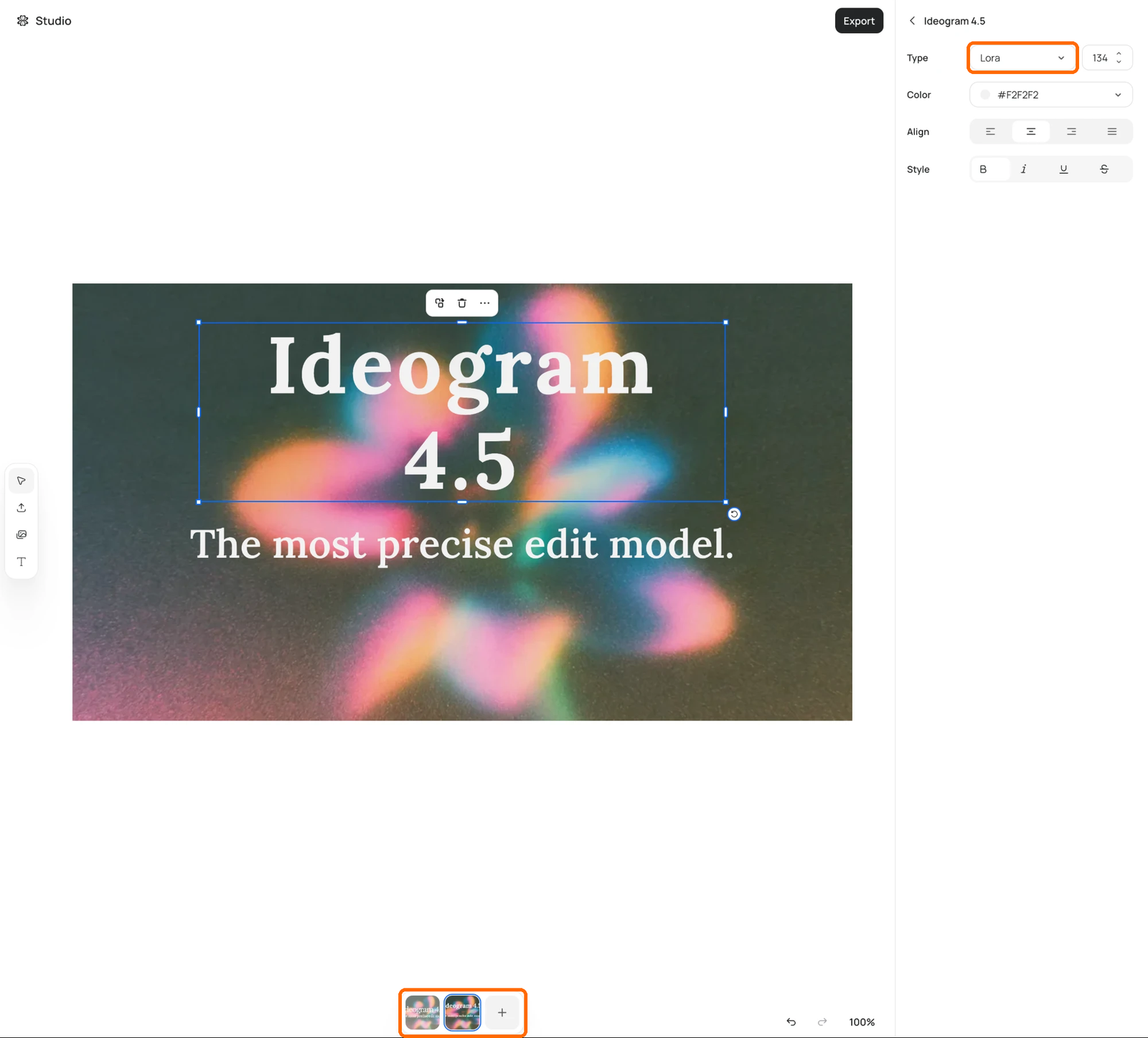Increase font size with the up stepper
Screen dimensions: 1148x1038
coord(1119,54)
